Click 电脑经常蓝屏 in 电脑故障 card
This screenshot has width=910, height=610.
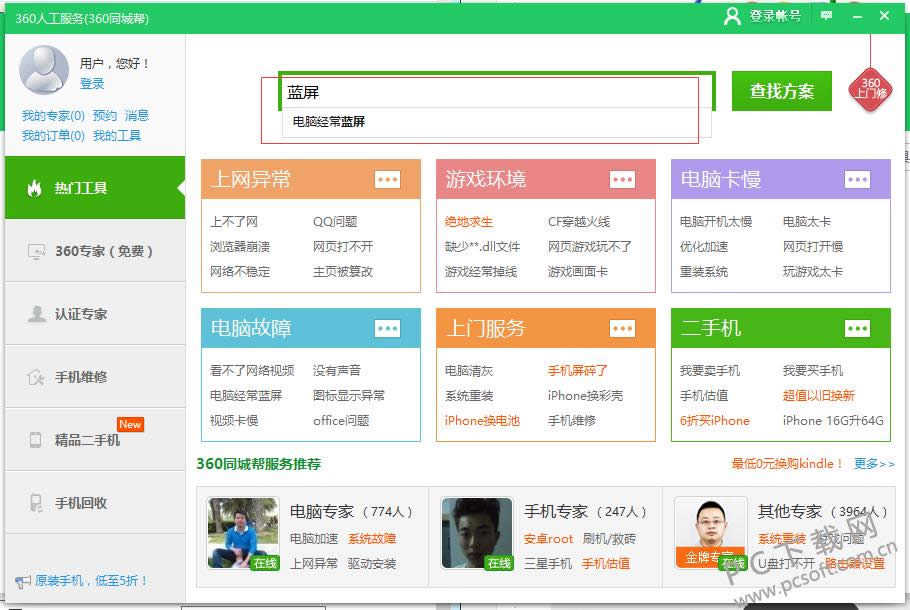[245, 395]
